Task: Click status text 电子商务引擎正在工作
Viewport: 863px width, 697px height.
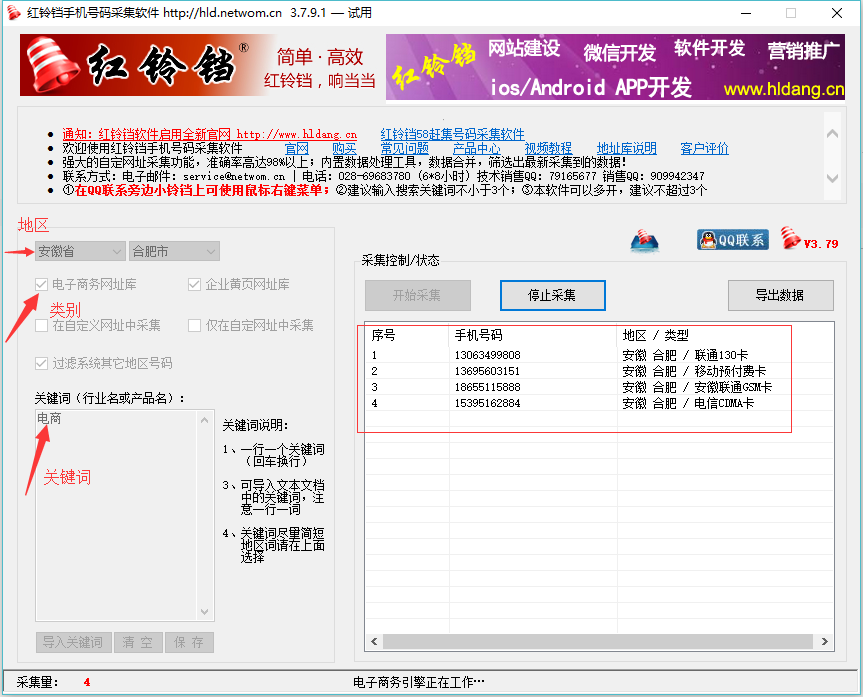Action: coord(418,682)
